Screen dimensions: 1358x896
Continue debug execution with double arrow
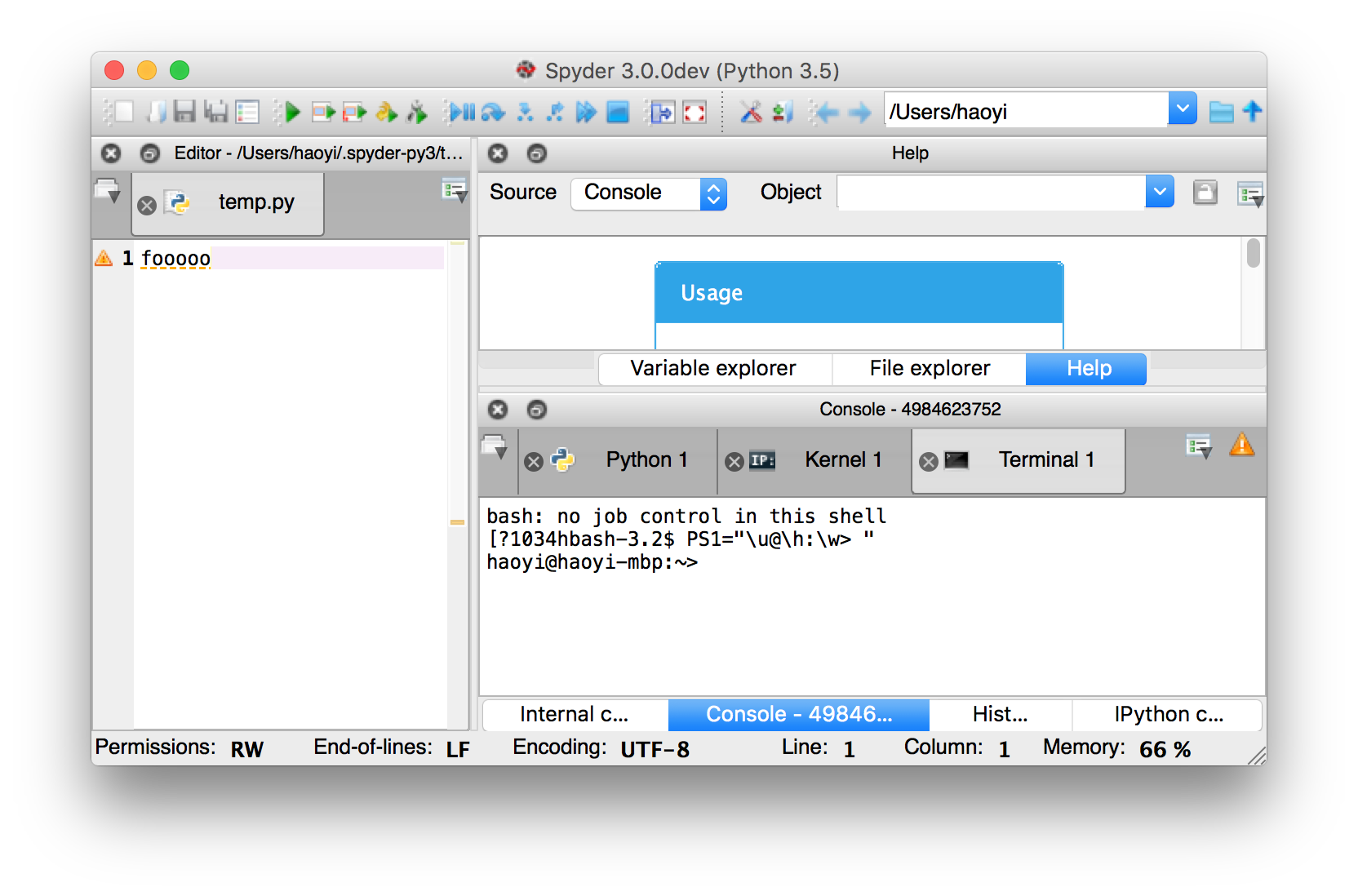click(x=586, y=112)
